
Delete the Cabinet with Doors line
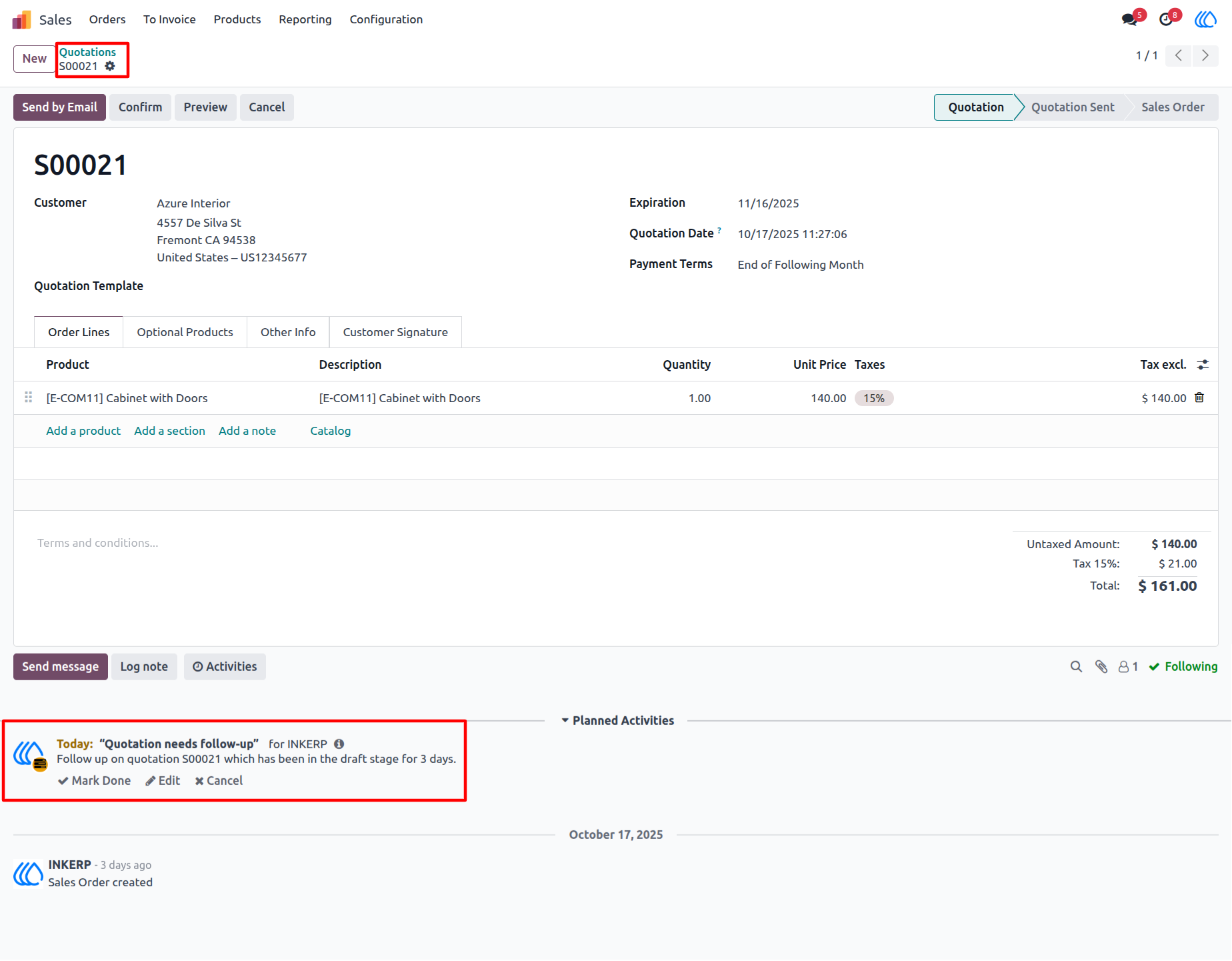(x=1199, y=397)
